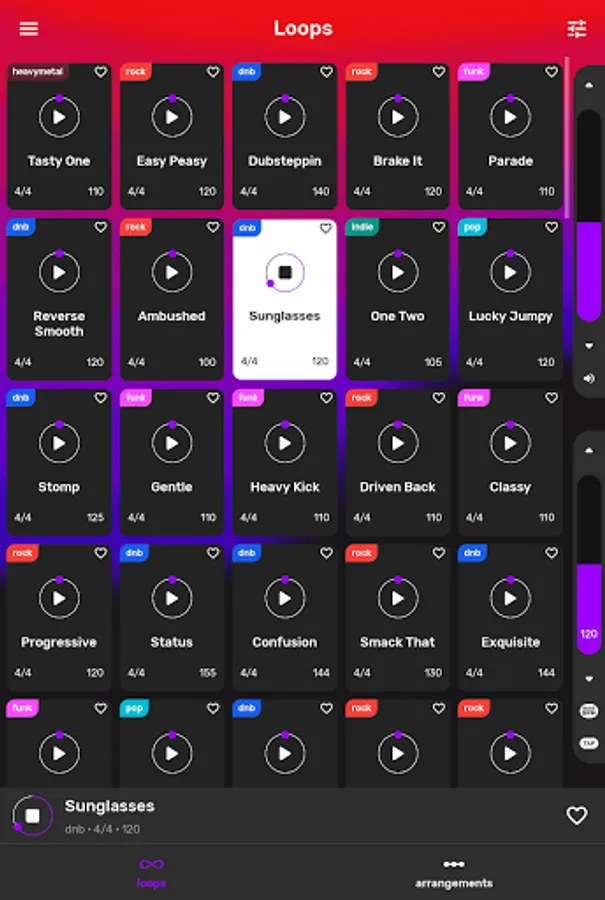Adjust the purple volume slider
Image resolution: width=605 pixels, height=900 pixels.
point(589,216)
